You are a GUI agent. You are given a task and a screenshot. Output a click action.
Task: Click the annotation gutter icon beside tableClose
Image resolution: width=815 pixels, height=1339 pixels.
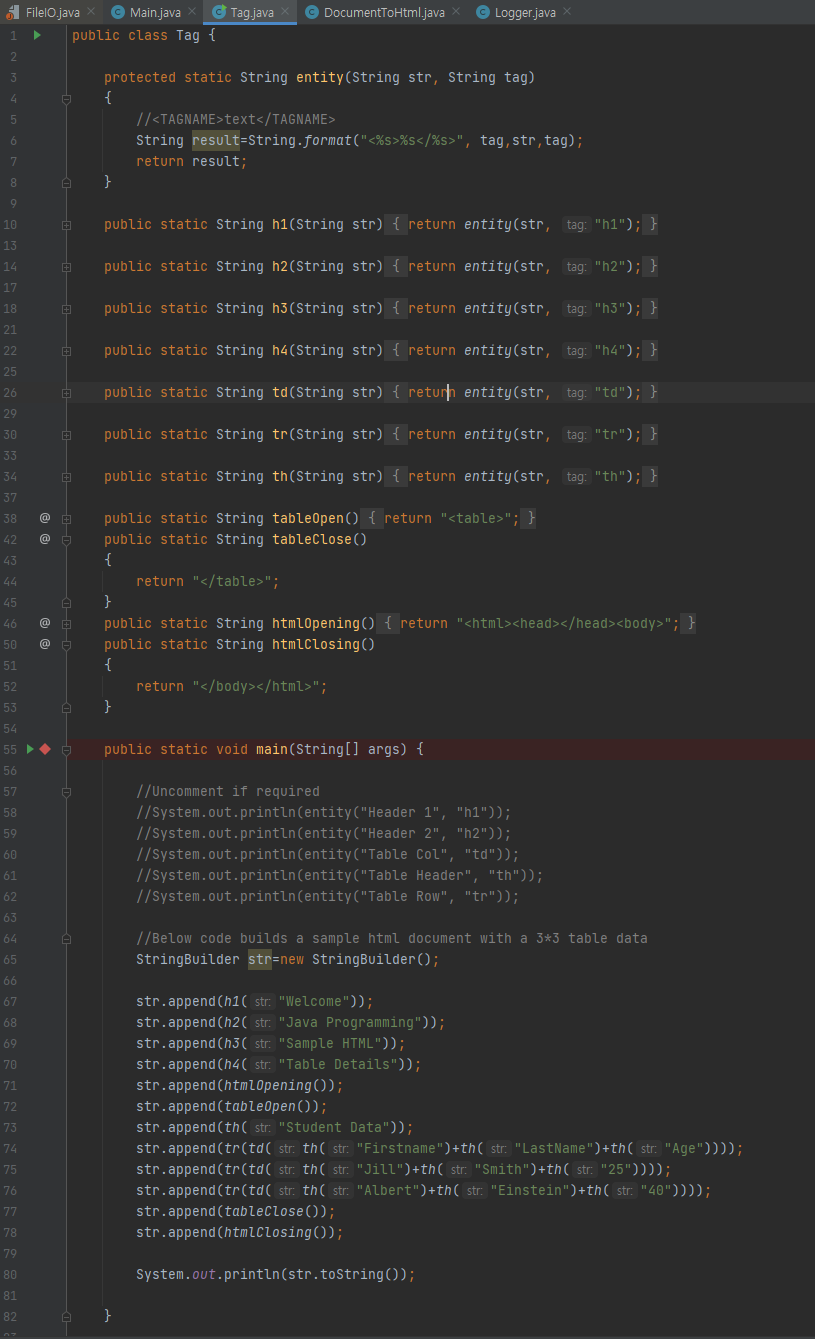42,538
